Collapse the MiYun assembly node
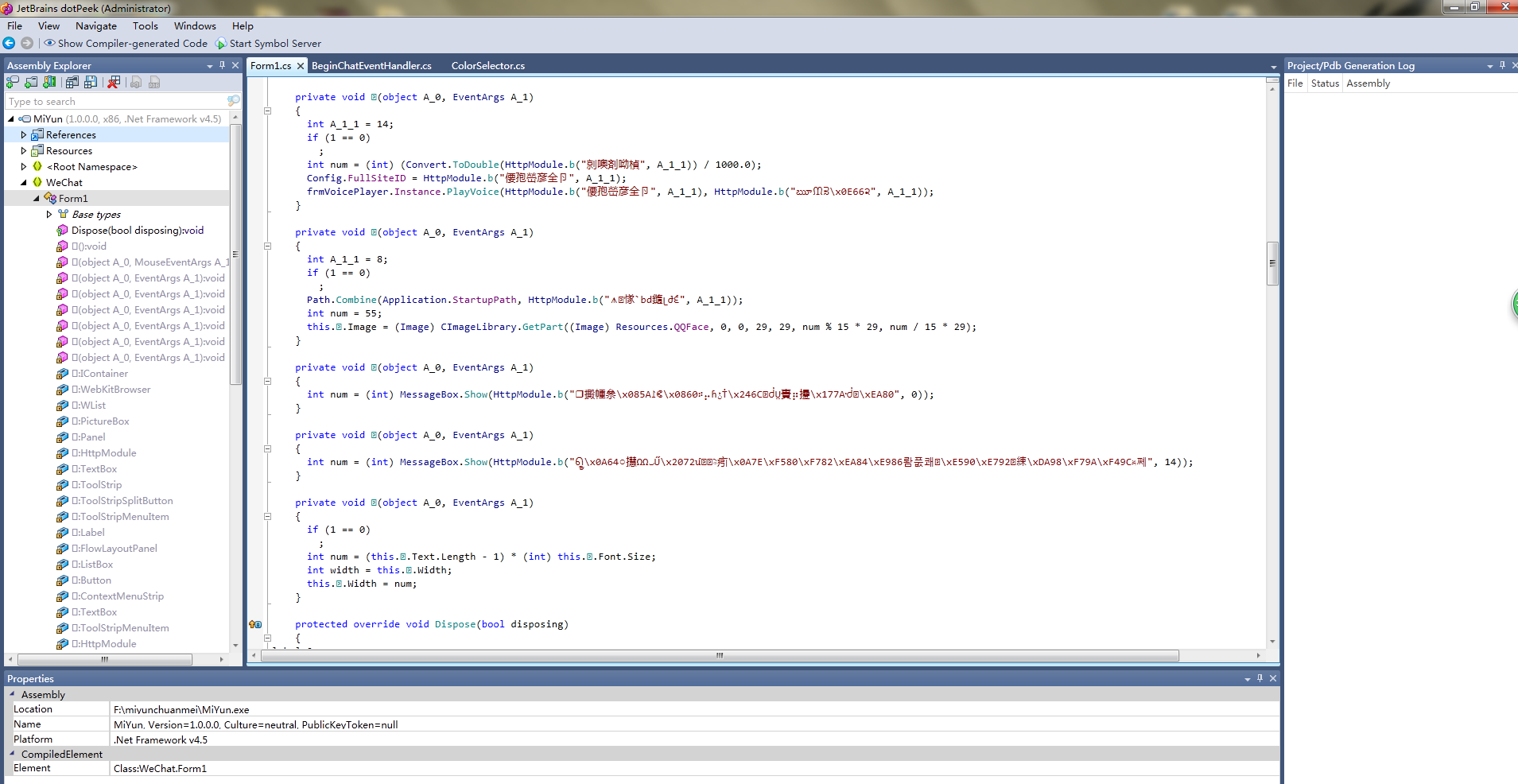 point(11,118)
